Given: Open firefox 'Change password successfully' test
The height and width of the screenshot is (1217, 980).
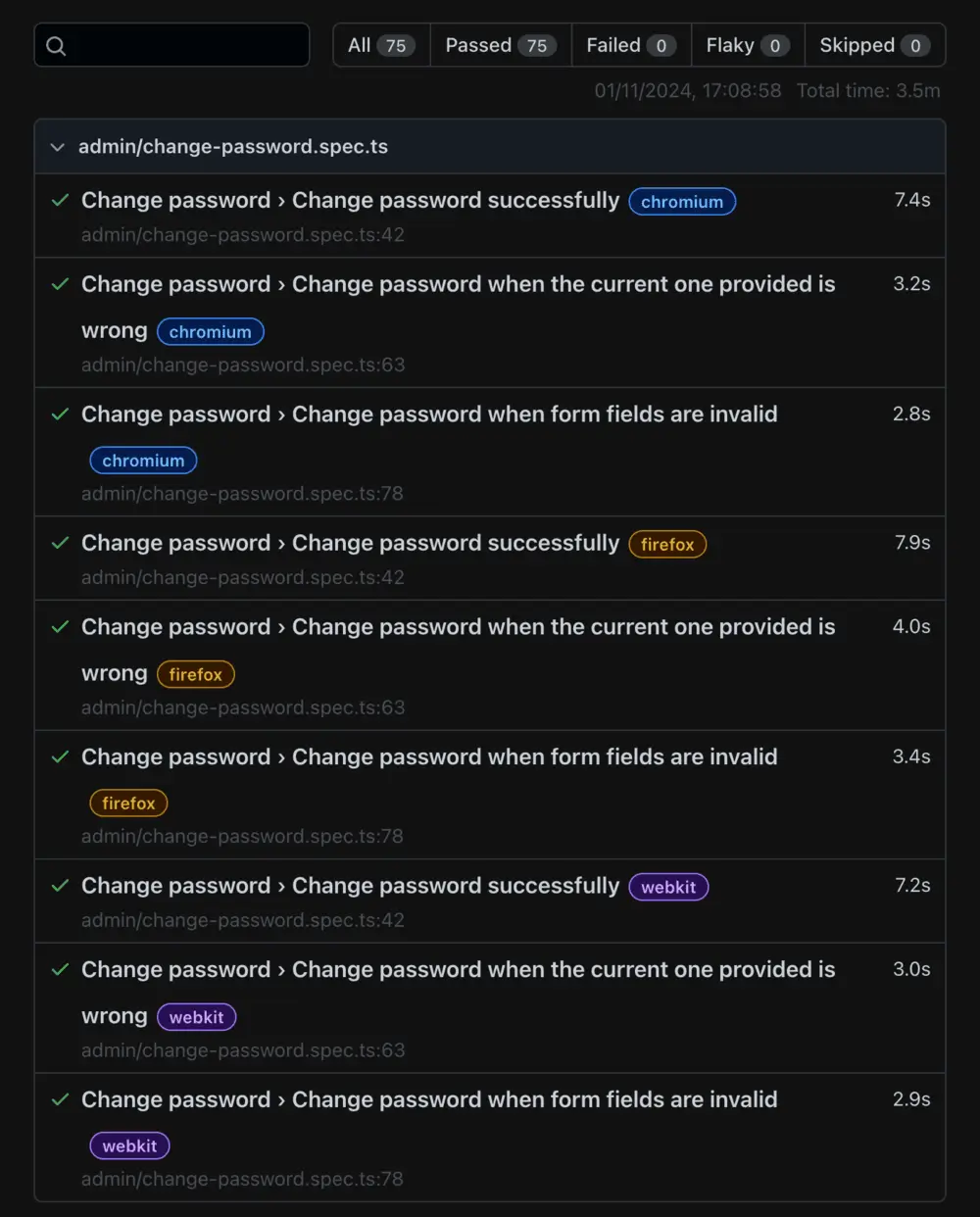Looking at the screenshot, I should click(350, 544).
